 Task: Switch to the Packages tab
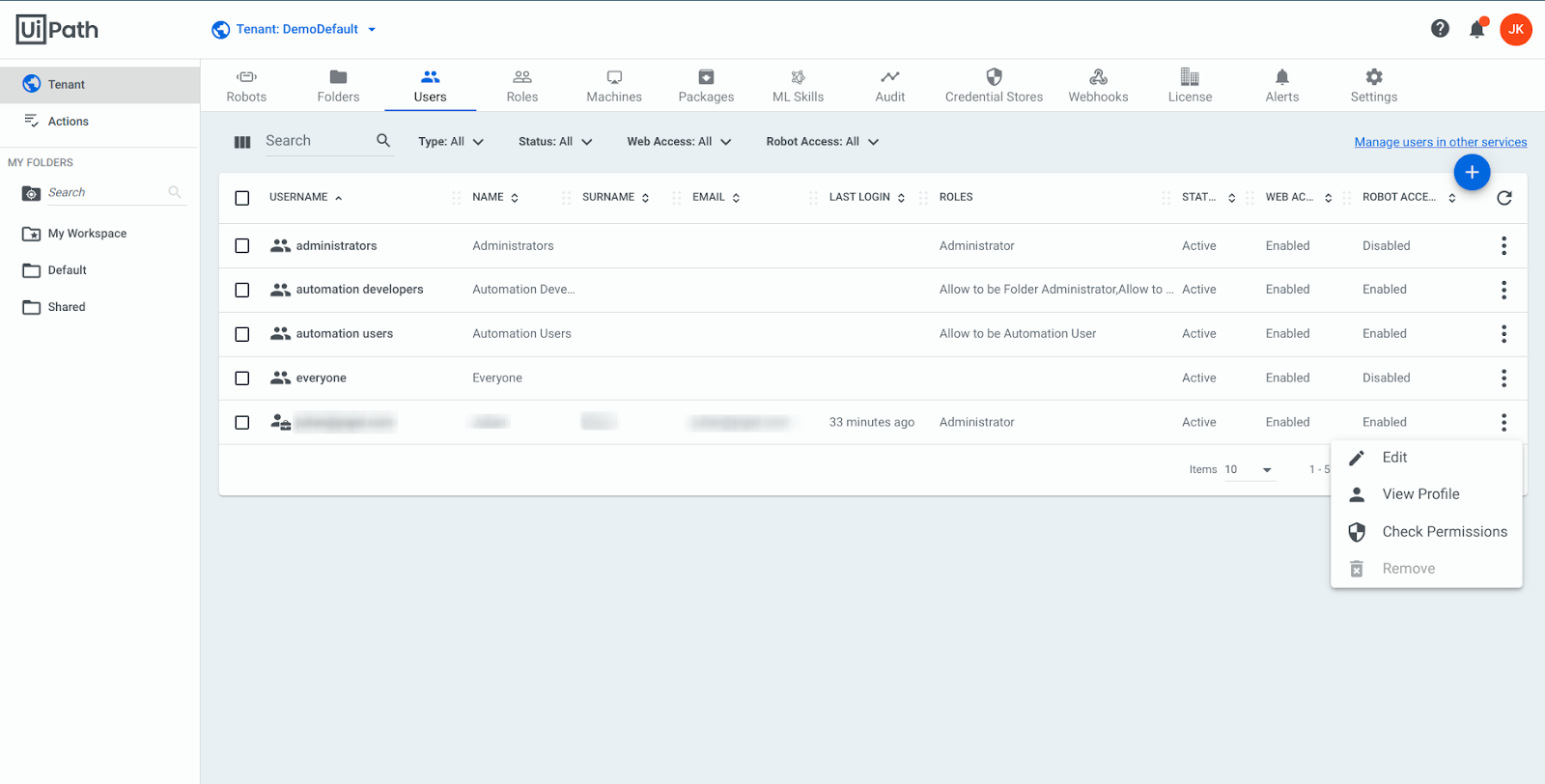coord(706,85)
